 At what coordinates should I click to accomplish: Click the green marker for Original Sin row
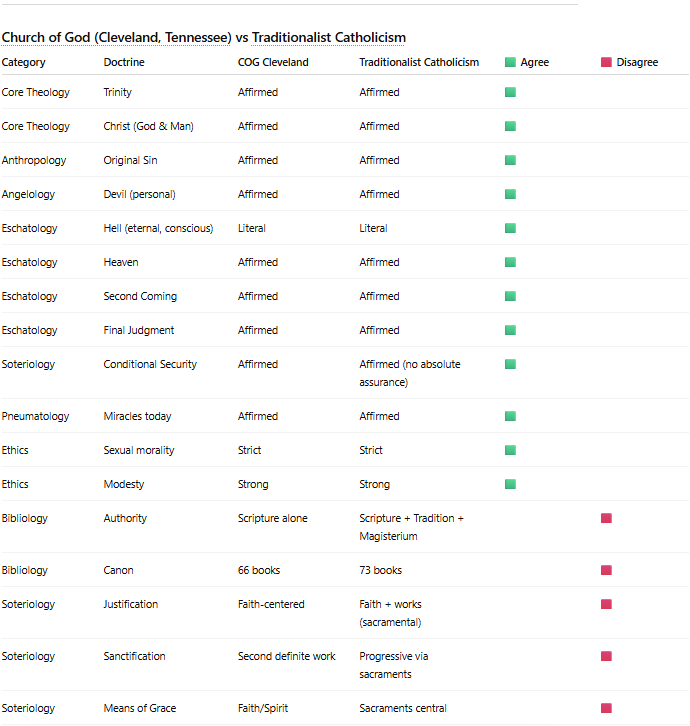click(x=510, y=160)
